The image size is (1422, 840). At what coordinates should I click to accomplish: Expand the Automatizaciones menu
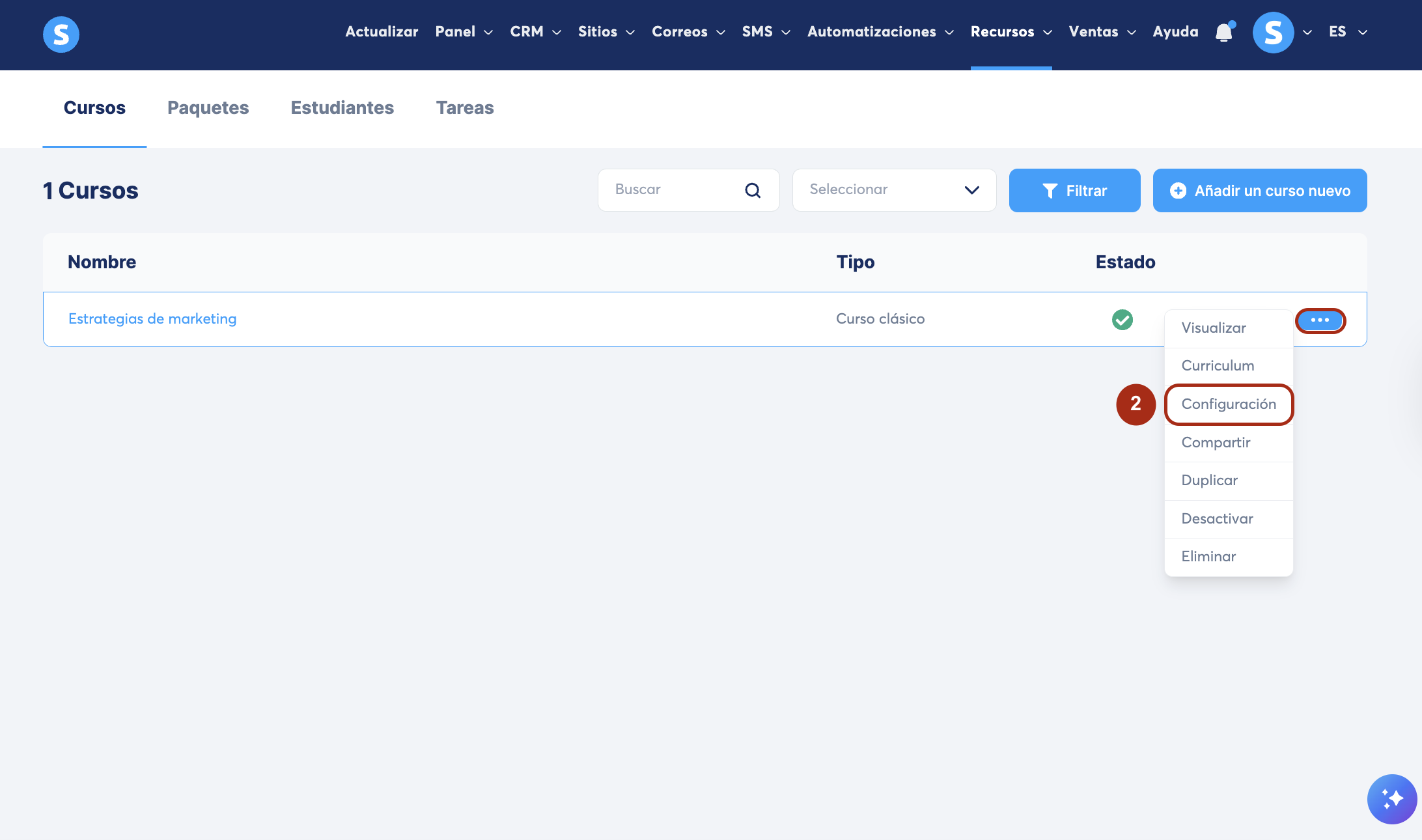coord(880,32)
